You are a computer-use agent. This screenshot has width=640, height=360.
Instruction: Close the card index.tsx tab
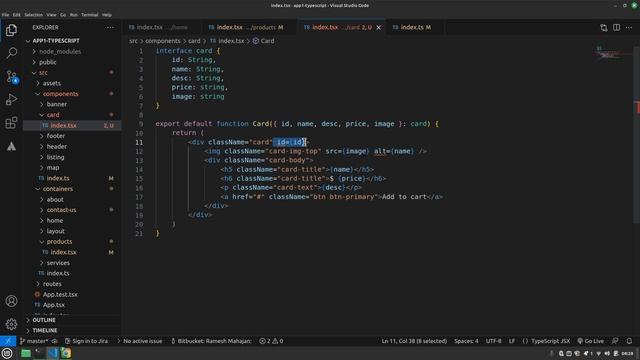[378, 27]
